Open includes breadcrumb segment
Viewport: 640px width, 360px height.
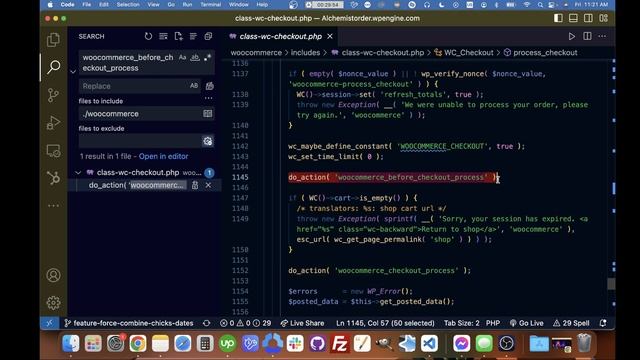click(x=305, y=53)
